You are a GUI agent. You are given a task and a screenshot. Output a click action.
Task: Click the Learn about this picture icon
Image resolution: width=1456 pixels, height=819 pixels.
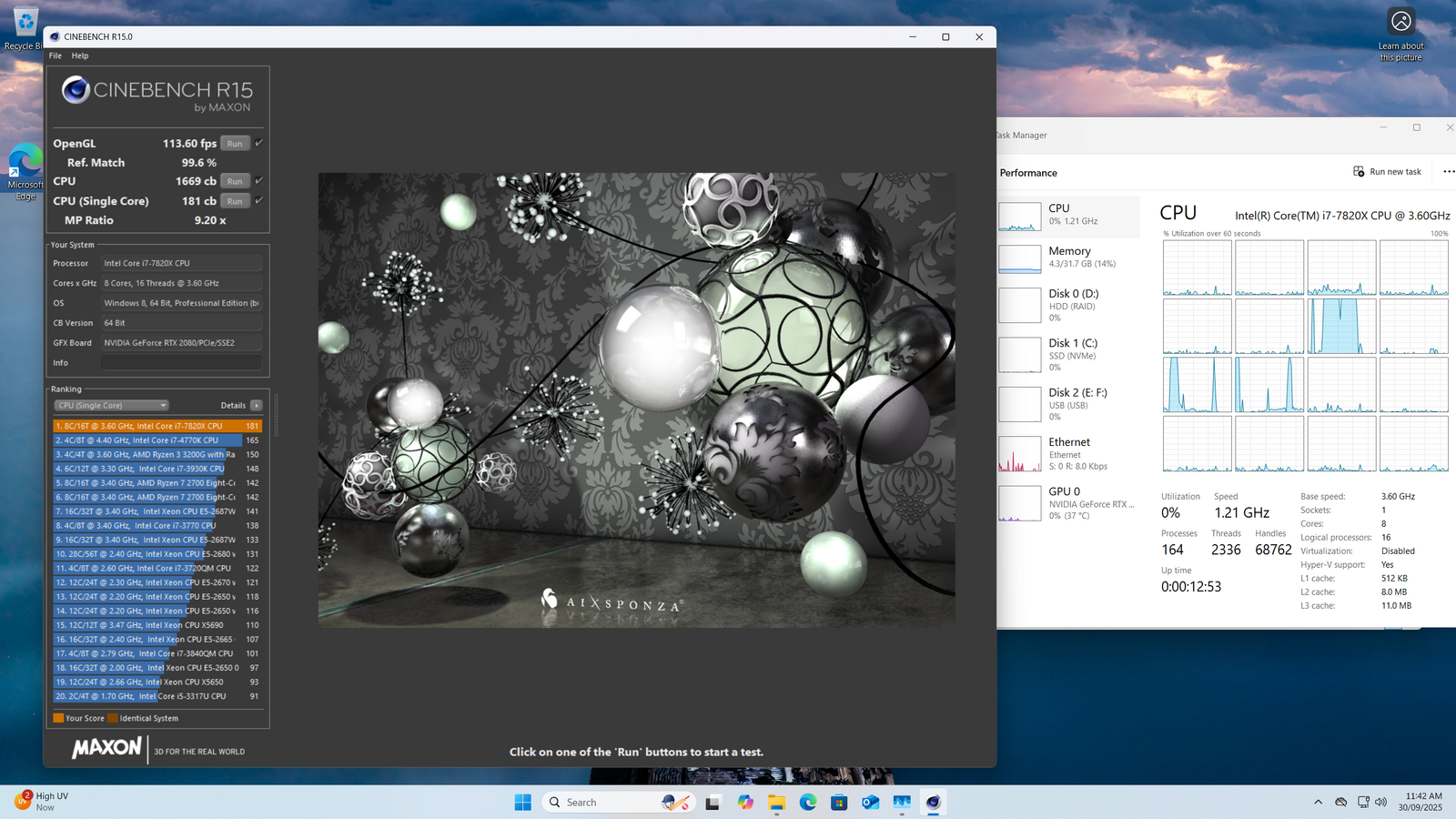pyautogui.click(x=1400, y=22)
